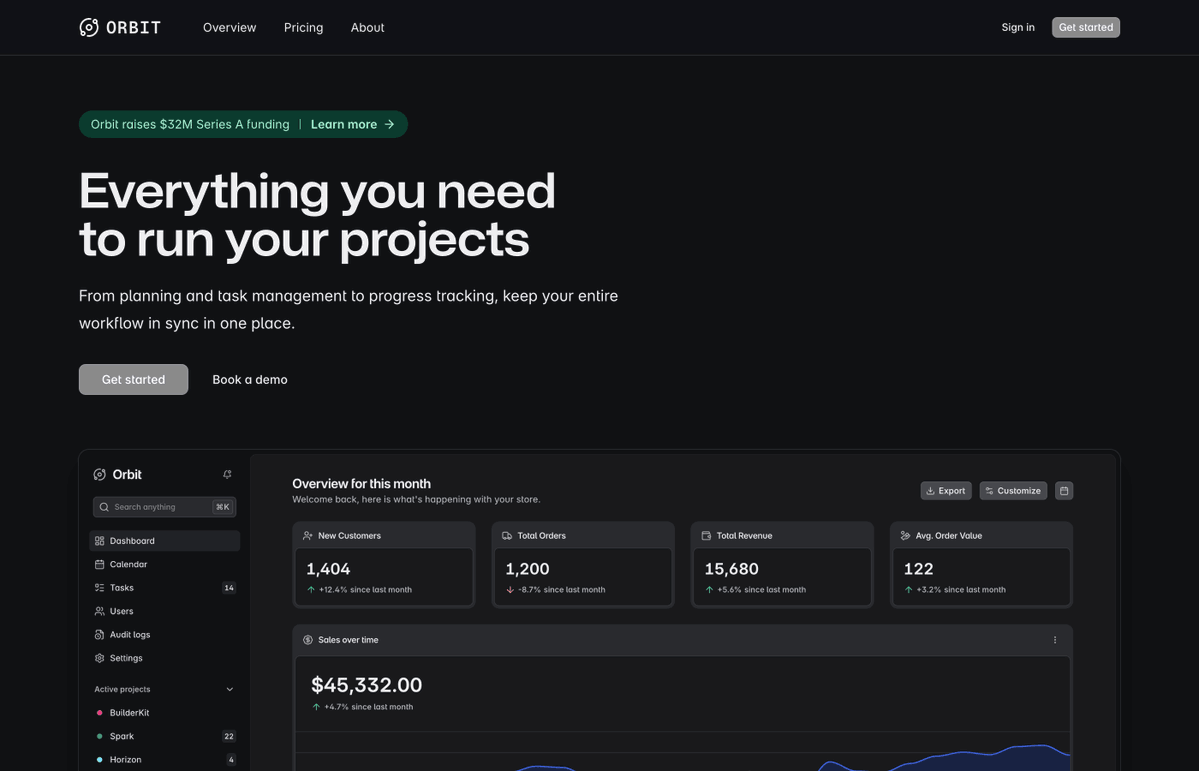1199x771 pixels.
Task: Open the BuilderKit project
Action: pos(164,713)
